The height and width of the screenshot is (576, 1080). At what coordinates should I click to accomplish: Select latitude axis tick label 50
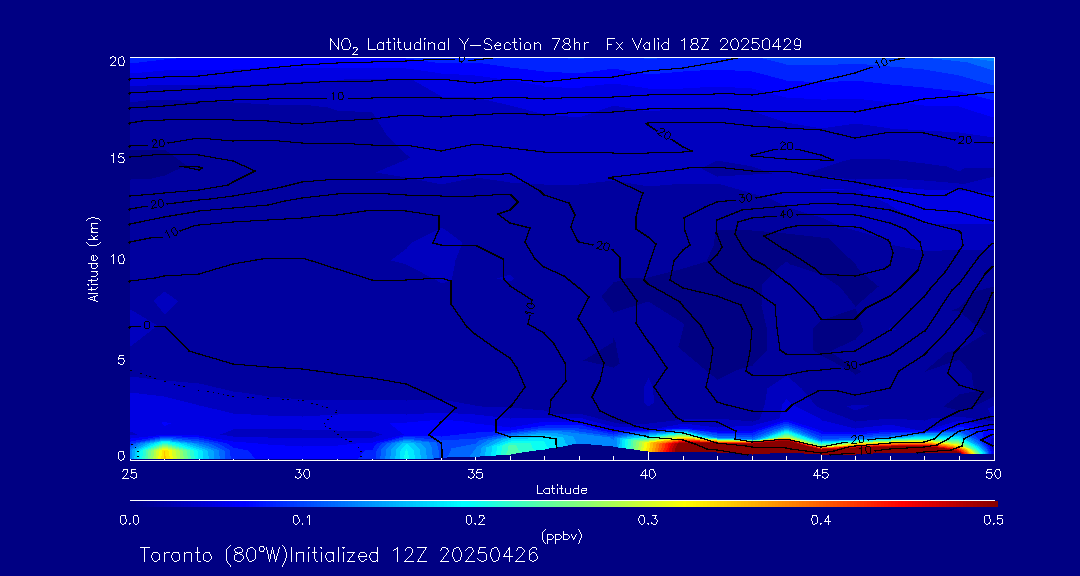coord(994,474)
